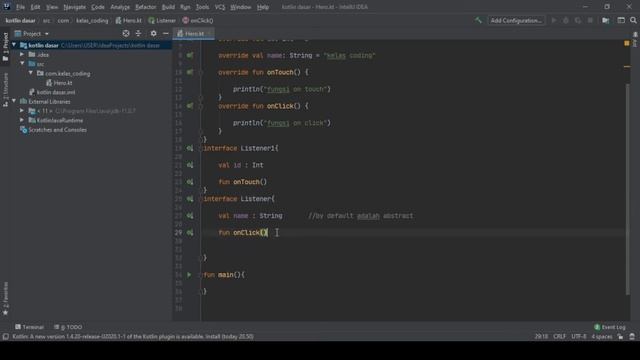
Task: Open the Terminal tool window
Action: tap(29, 327)
